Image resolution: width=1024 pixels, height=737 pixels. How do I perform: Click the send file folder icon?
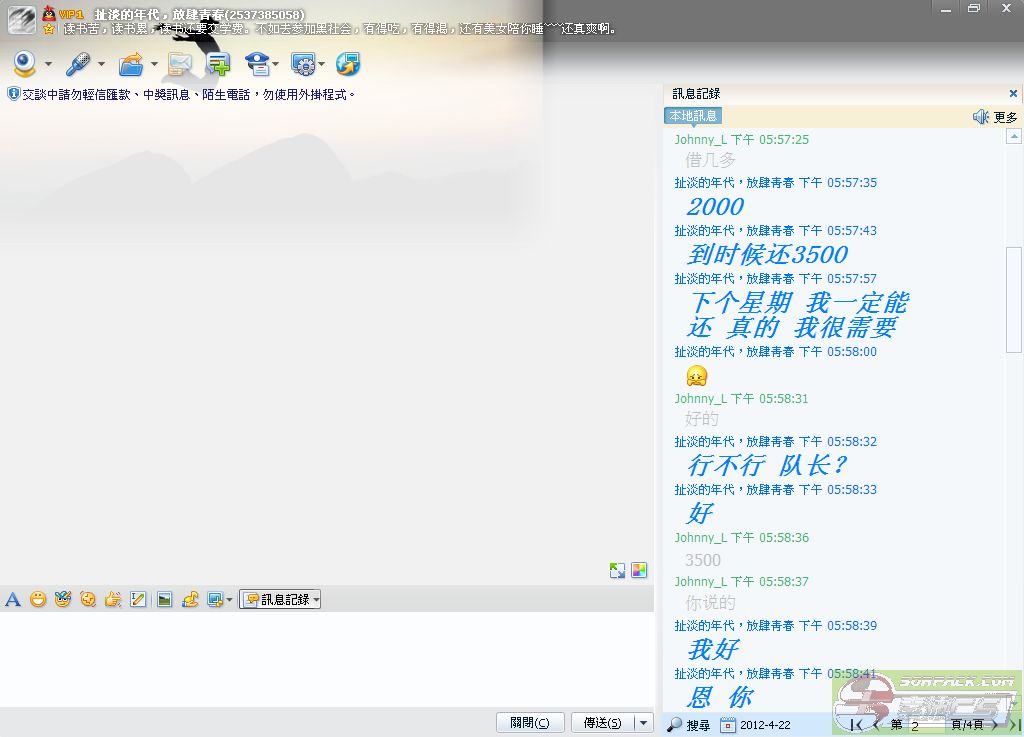click(x=131, y=65)
